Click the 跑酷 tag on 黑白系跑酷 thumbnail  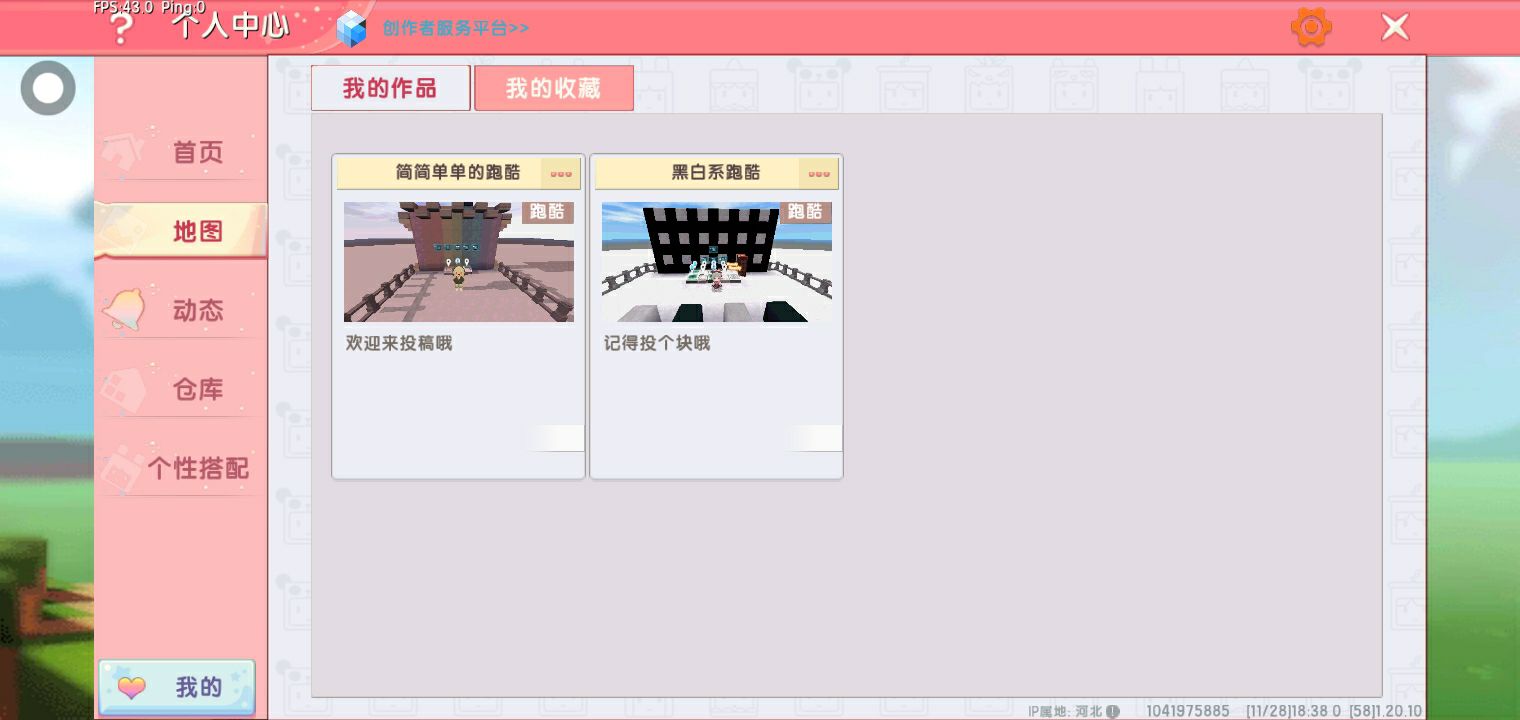(x=805, y=212)
